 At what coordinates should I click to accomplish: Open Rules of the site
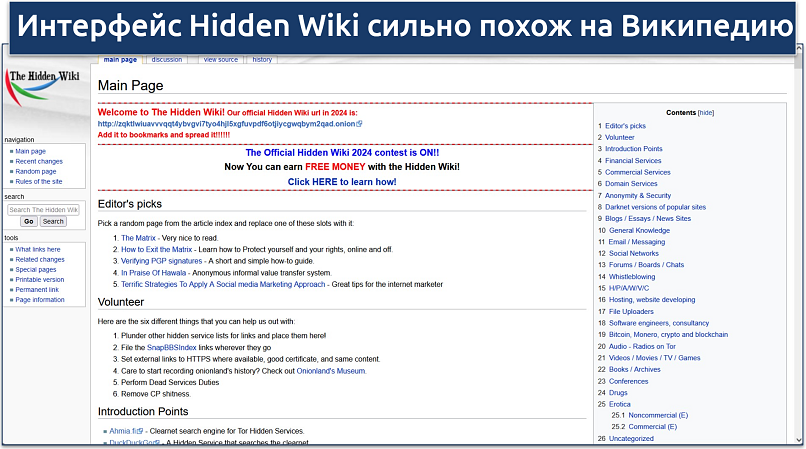pyautogui.click(x=39, y=181)
